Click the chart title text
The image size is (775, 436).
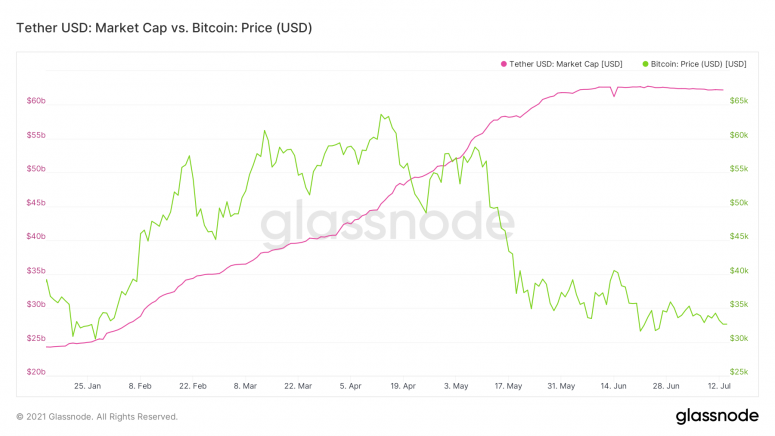(x=165, y=28)
